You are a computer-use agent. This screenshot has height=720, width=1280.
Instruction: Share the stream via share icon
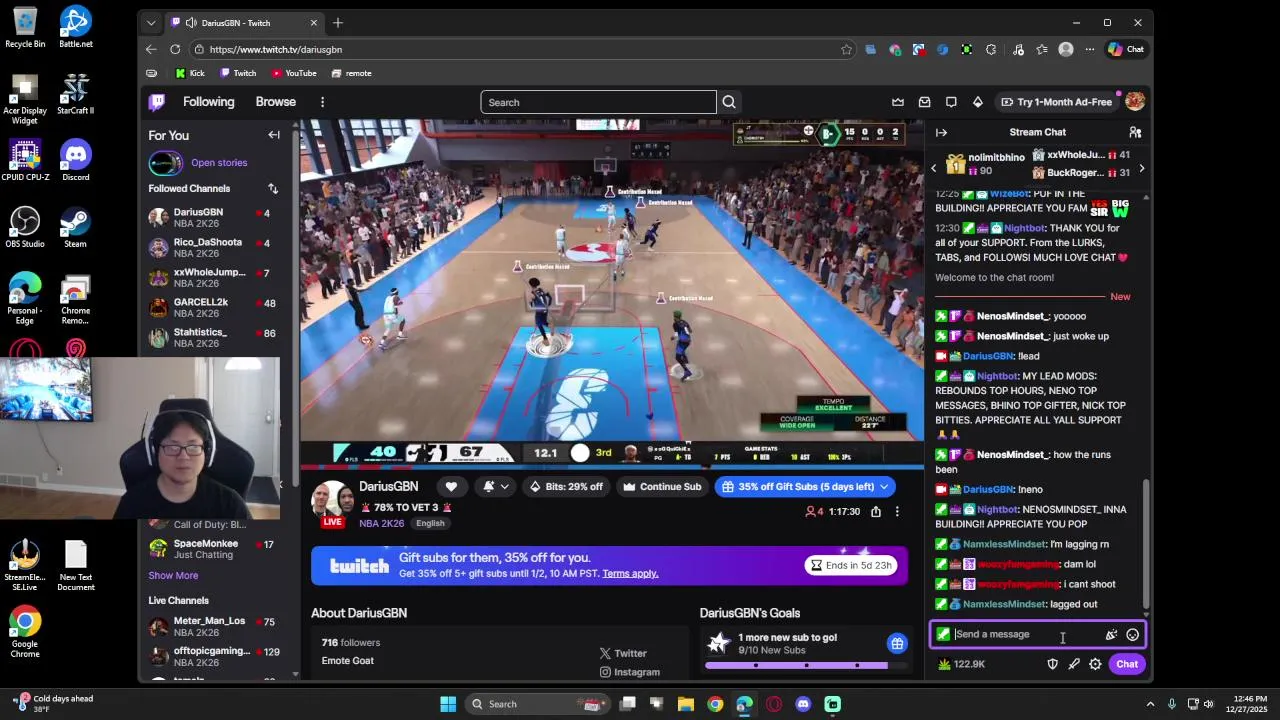pos(876,511)
